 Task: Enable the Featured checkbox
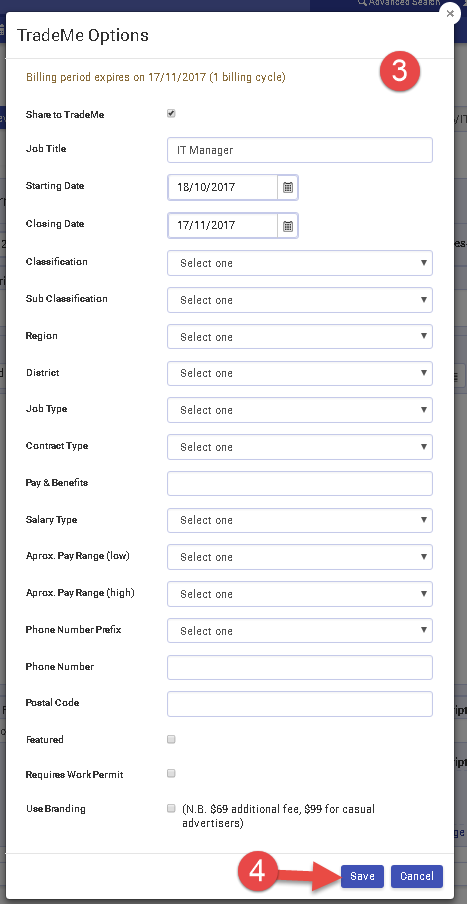pyautogui.click(x=171, y=739)
